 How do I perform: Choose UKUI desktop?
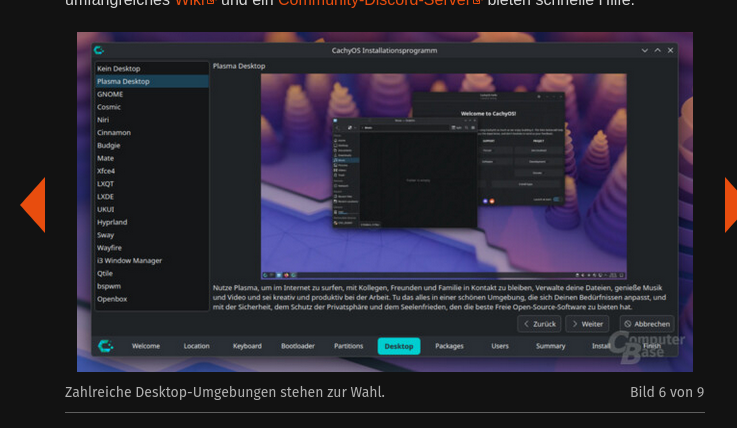(x=152, y=210)
